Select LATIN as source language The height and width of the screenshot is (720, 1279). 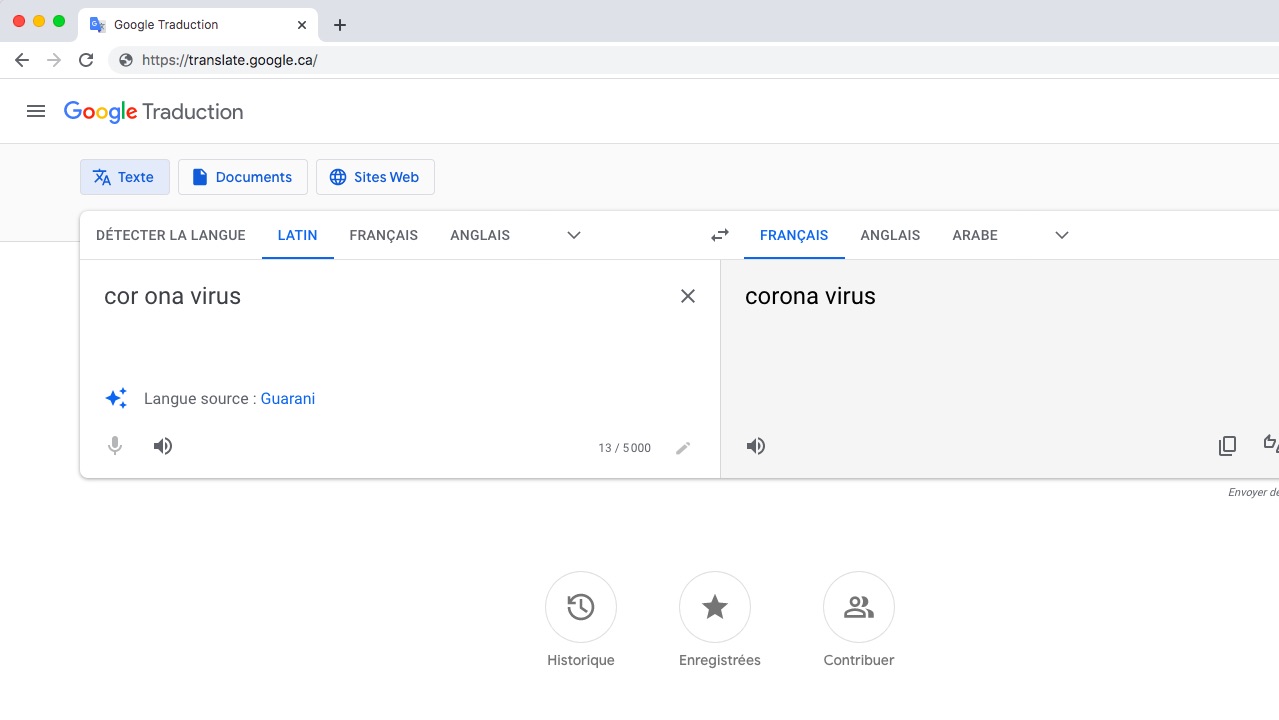point(298,235)
